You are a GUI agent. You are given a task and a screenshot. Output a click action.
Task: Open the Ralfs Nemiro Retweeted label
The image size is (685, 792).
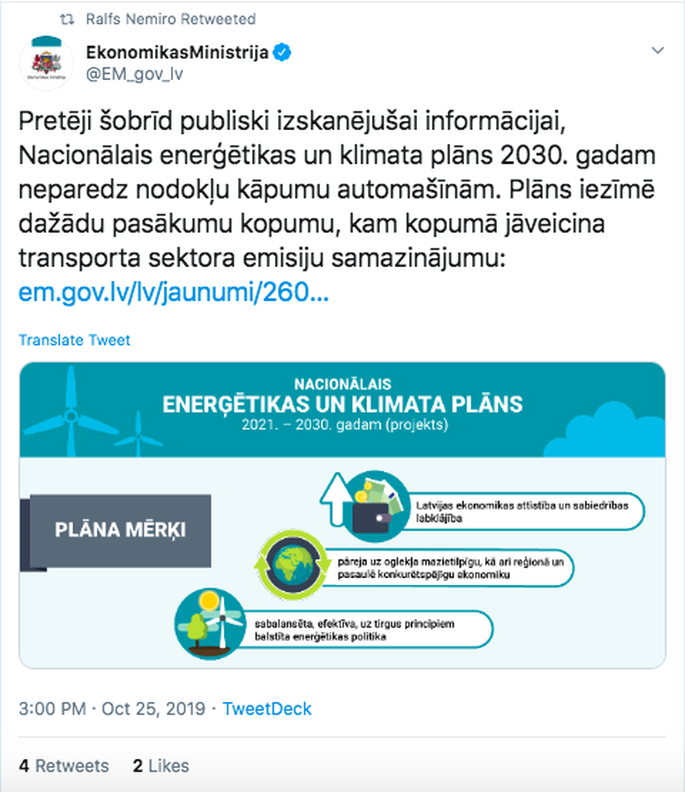pos(171,19)
